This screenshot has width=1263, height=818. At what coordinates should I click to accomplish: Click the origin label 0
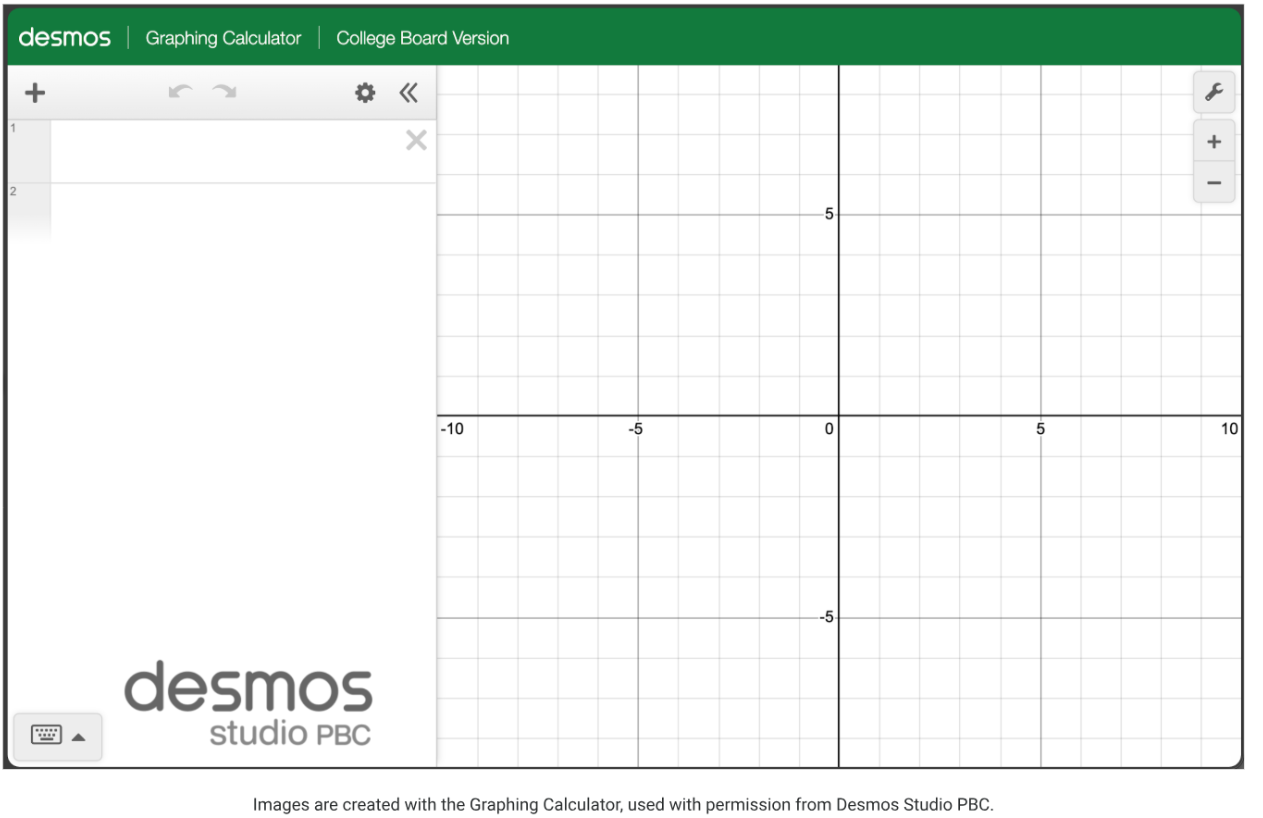point(829,429)
